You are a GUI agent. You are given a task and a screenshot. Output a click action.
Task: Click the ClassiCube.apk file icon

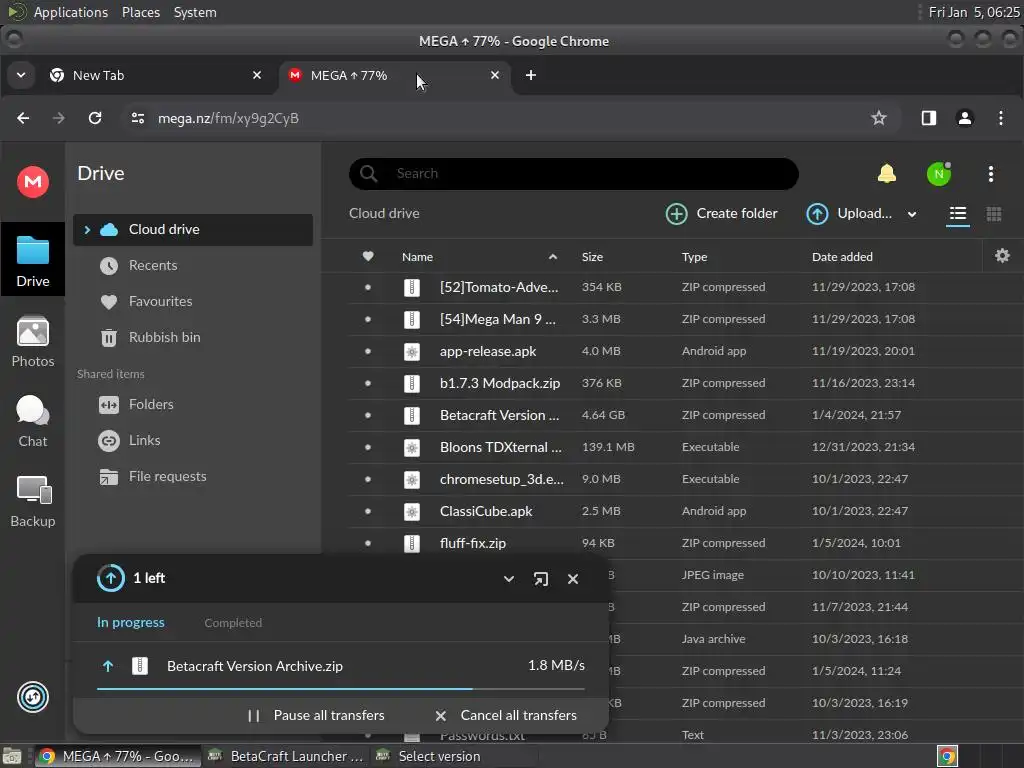[x=411, y=511]
